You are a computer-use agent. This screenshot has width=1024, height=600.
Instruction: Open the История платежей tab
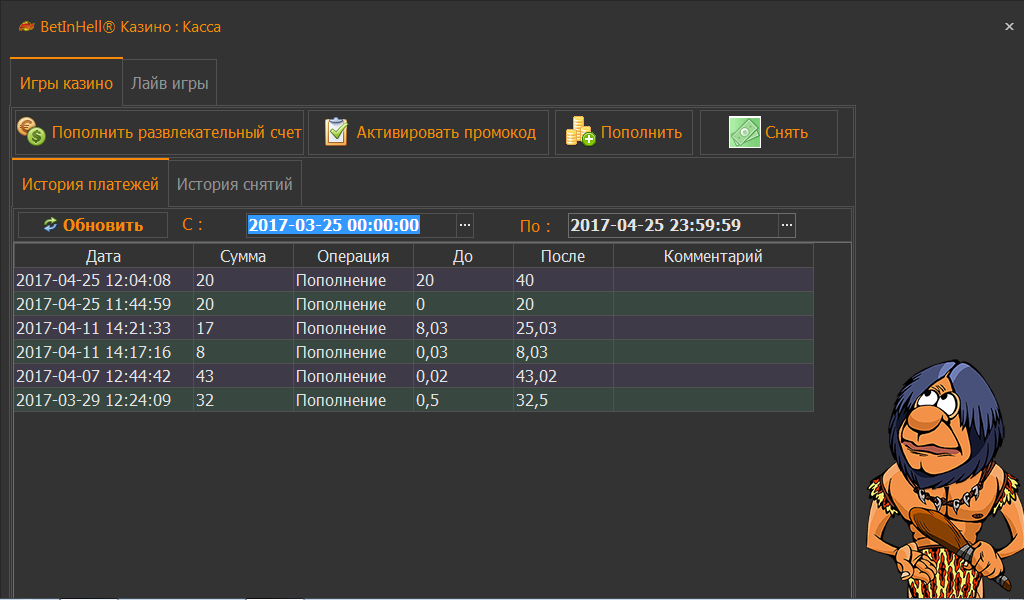tap(90, 184)
